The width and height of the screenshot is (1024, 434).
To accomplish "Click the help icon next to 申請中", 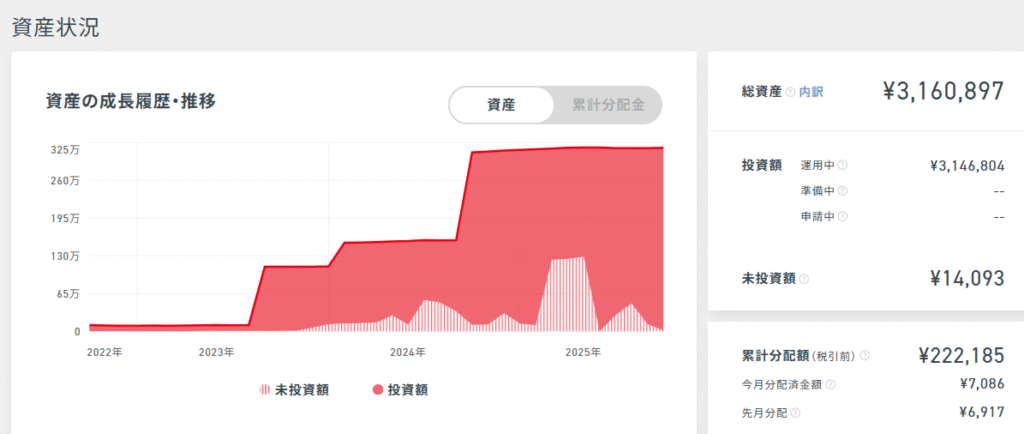I will click(842, 216).
